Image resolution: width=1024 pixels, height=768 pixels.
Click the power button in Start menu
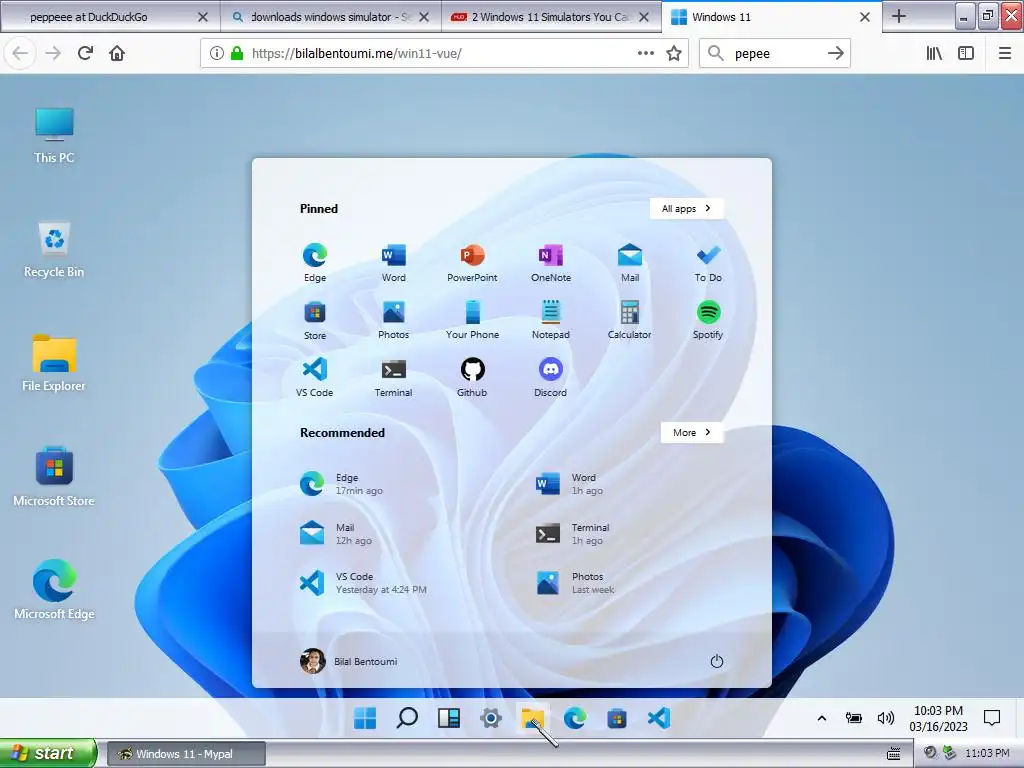(716, 661)
